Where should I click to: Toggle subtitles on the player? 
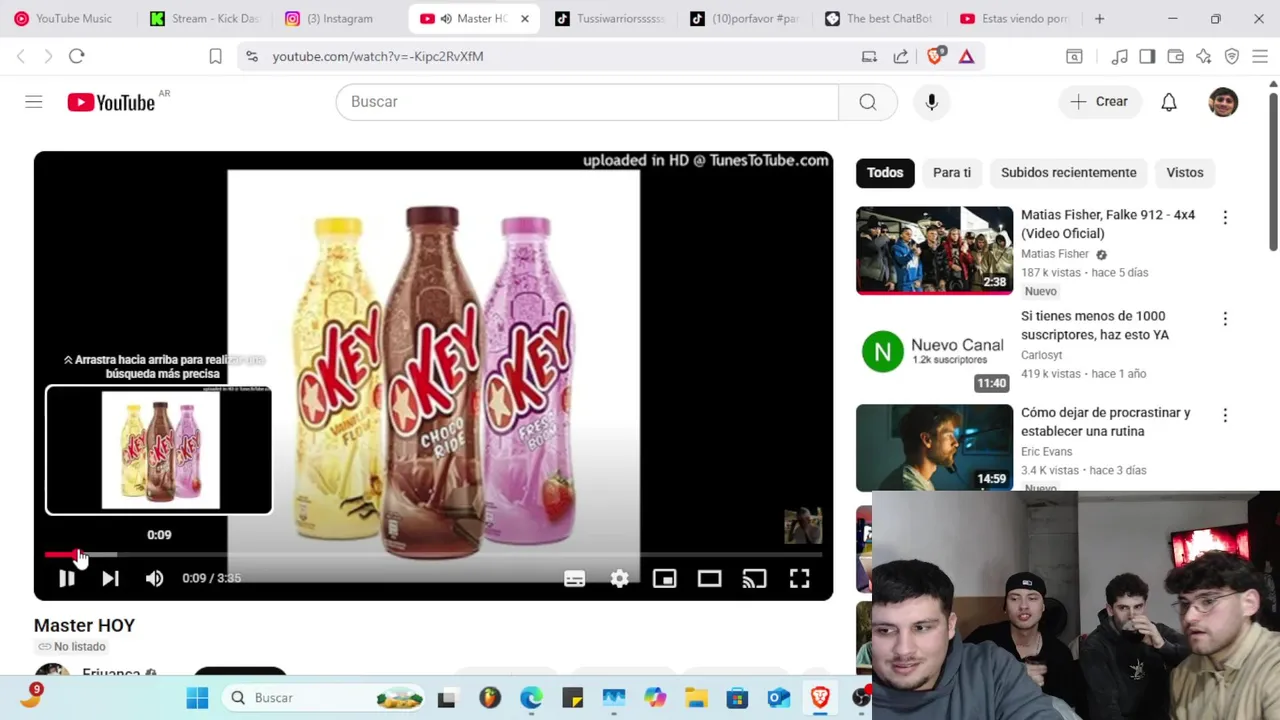click(574, 578)
